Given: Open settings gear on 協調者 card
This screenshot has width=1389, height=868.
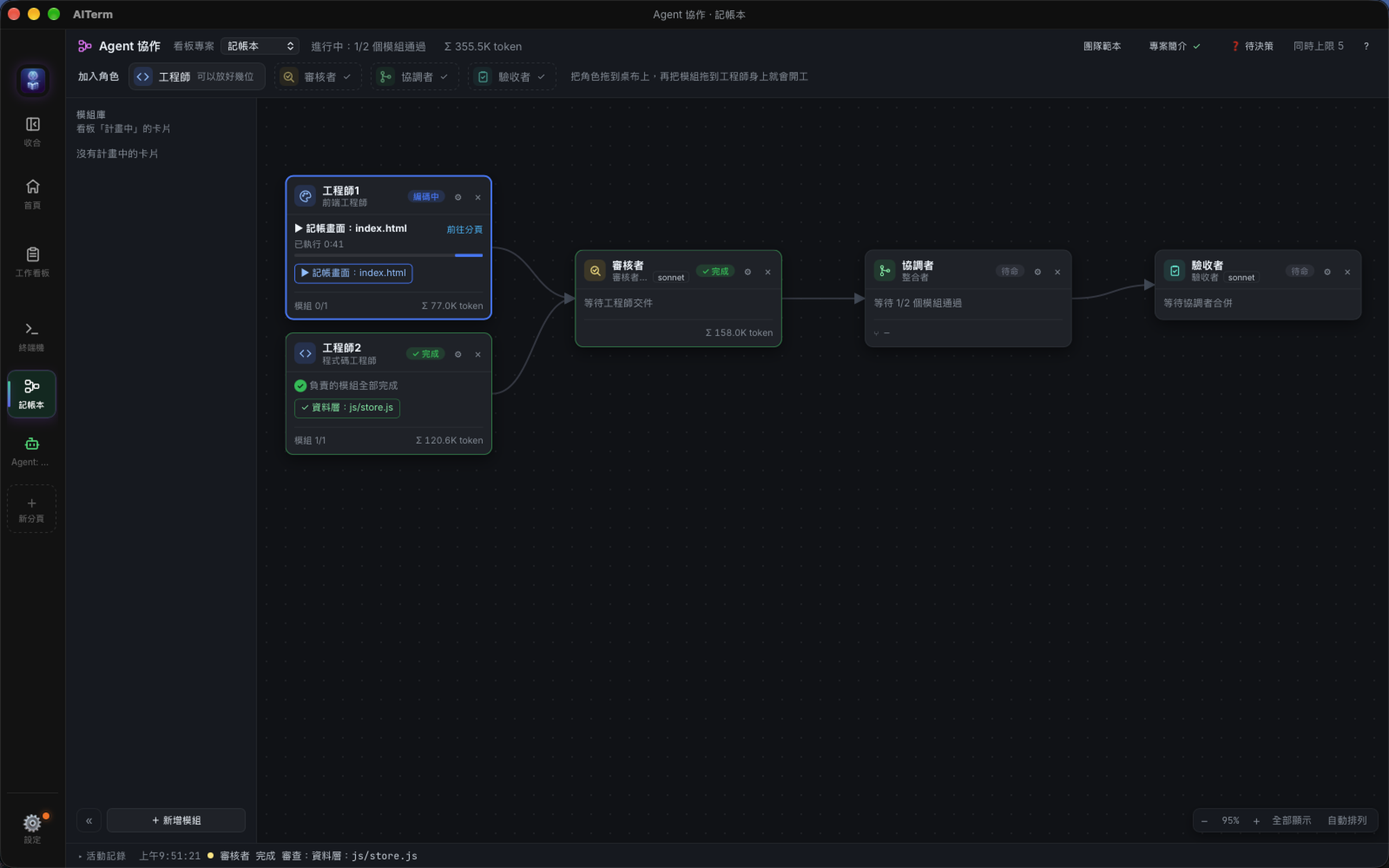Looking at the screenshot, I should click(x=1038, y=272).
